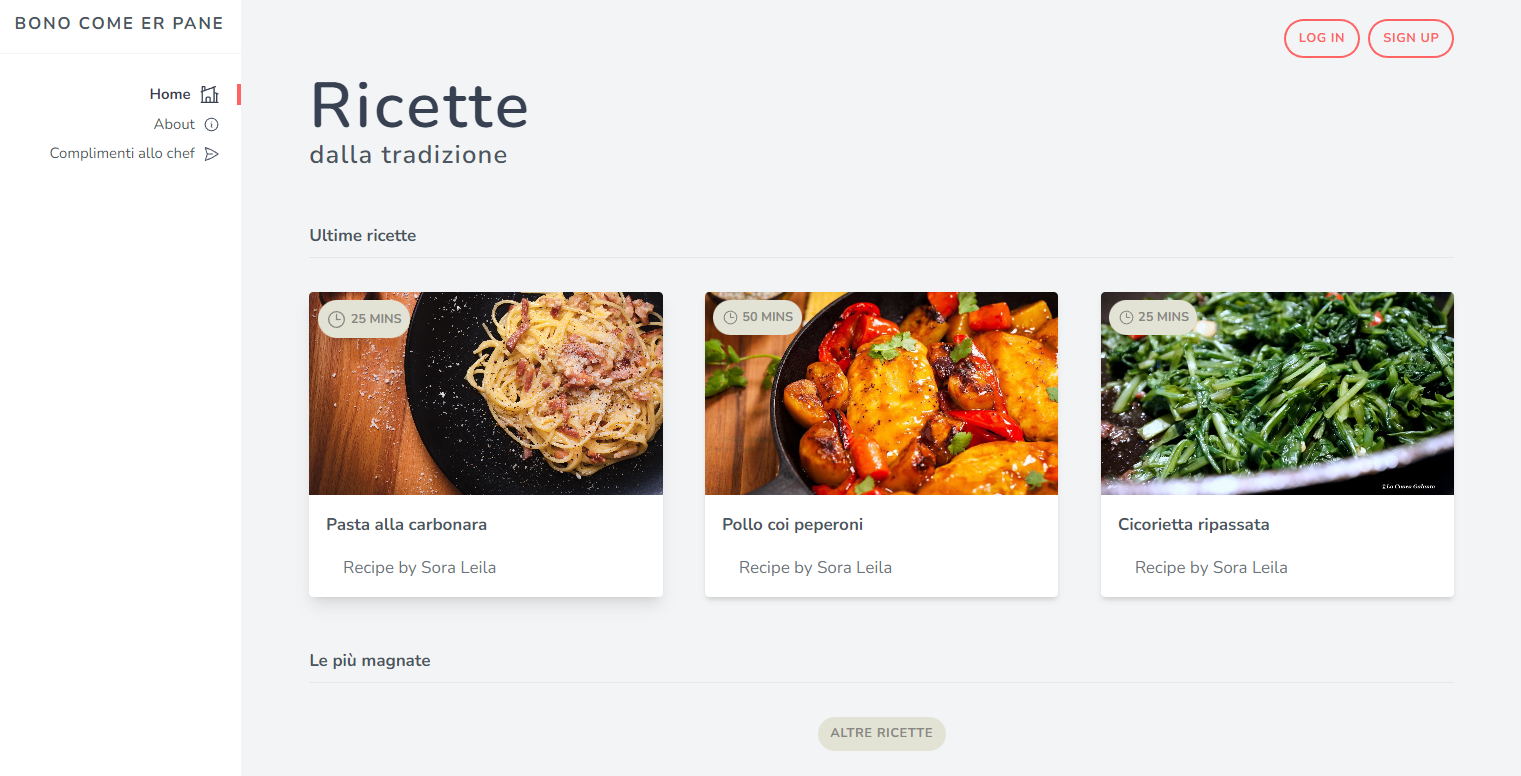Click Recipe by Sora Leila under Pasta alla carbonara
The width and height of the screenshot is (1521, 776).
419,567
